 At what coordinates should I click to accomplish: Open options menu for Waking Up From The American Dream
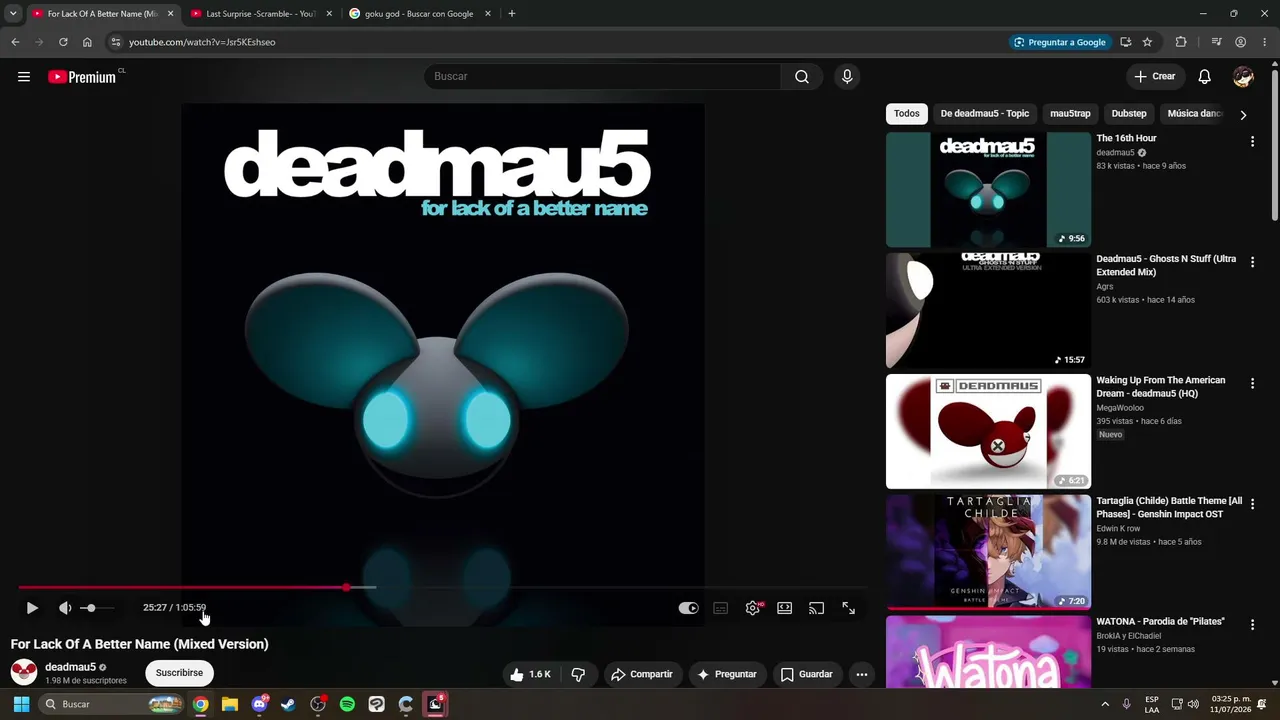click(1252, 384)
